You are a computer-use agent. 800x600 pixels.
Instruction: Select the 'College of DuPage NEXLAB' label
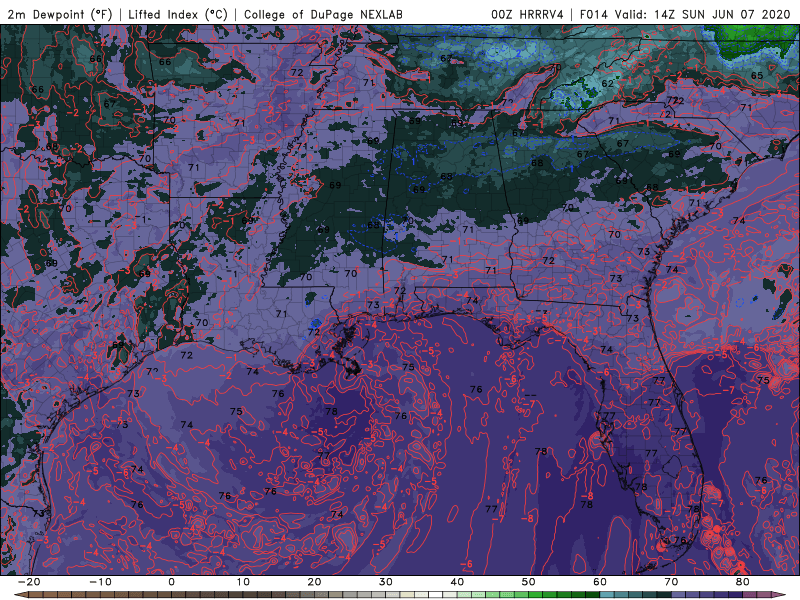tap(323, 14)
